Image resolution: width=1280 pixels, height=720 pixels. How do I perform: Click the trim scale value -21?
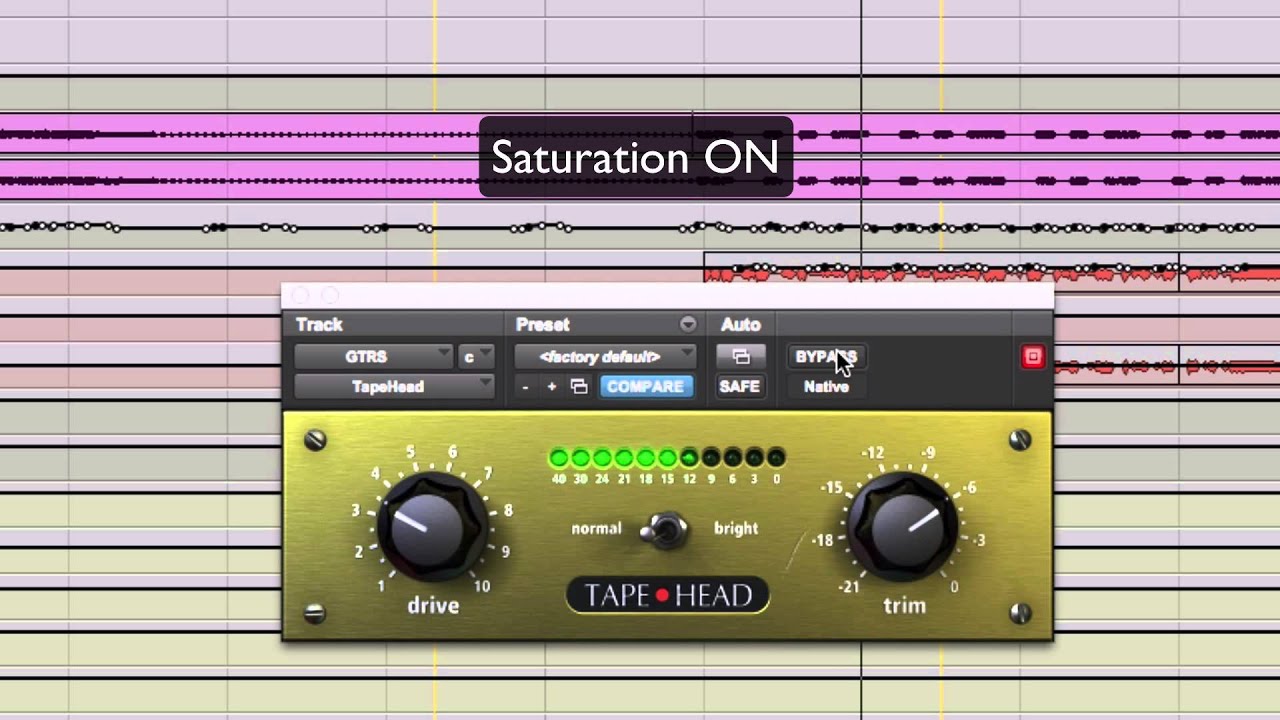849,587
